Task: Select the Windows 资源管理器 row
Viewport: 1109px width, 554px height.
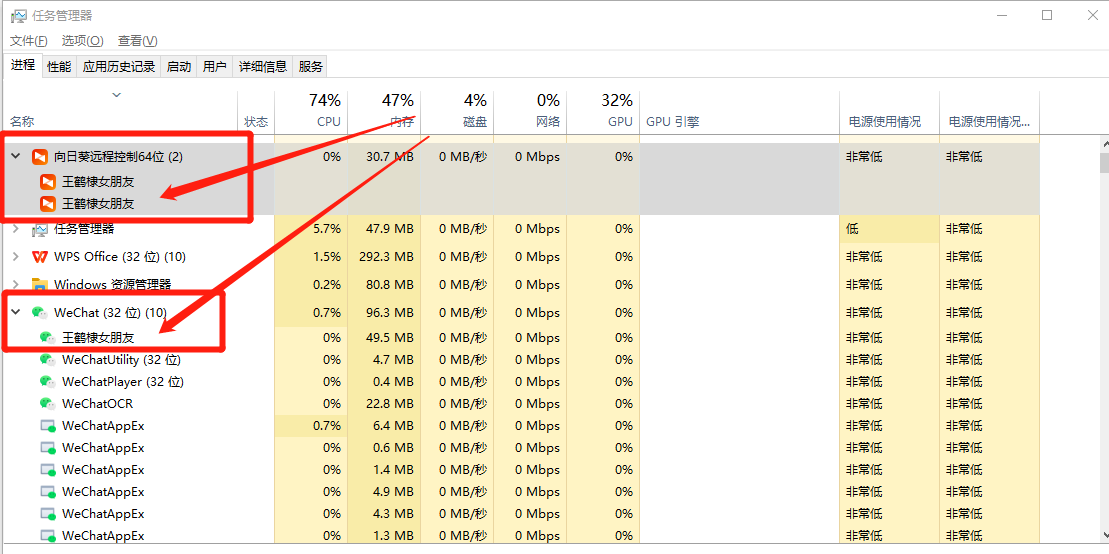Action: tap(522, 284)
